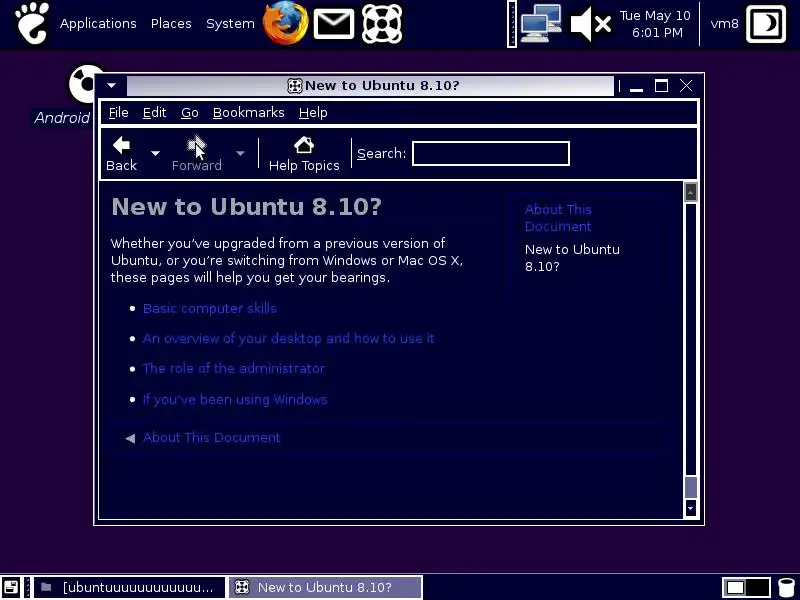800x600 pixels.
Task: Open Help Topics home icon
Action: [304, 153]
